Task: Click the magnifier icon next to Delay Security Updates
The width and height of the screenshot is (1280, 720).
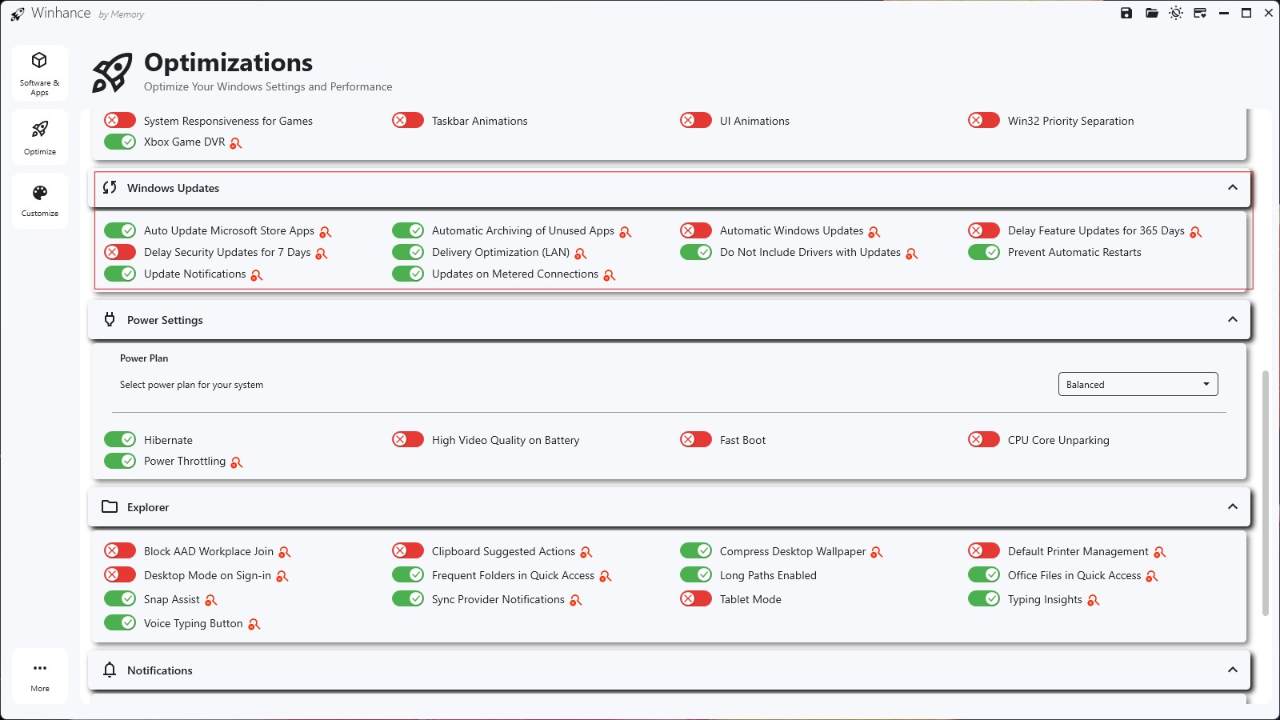Action: [321, 253]
